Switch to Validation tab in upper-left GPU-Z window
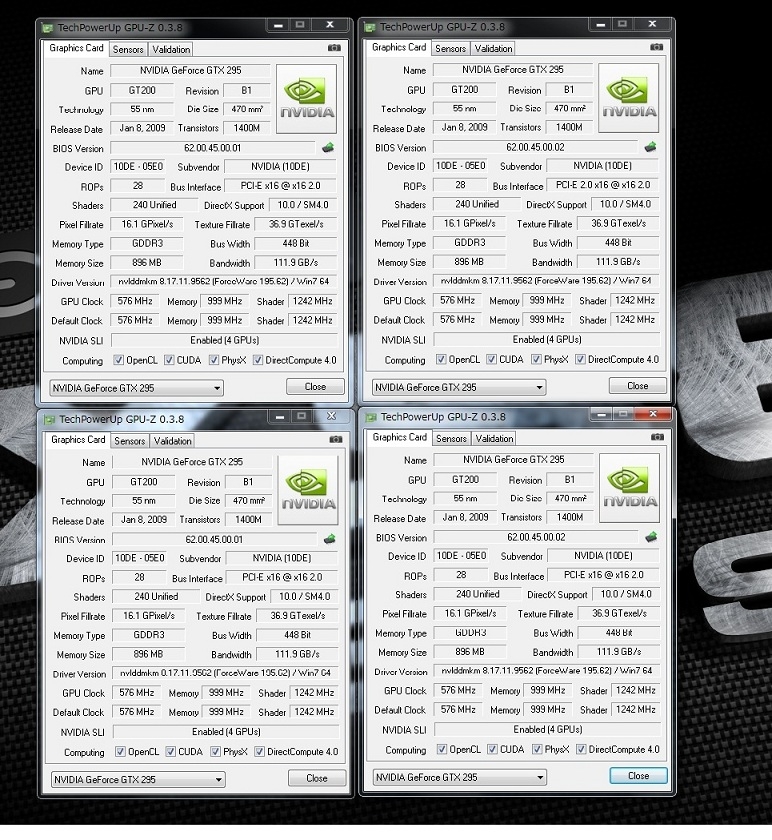Screen dimensions: 772x840 (x=171, y=49)
